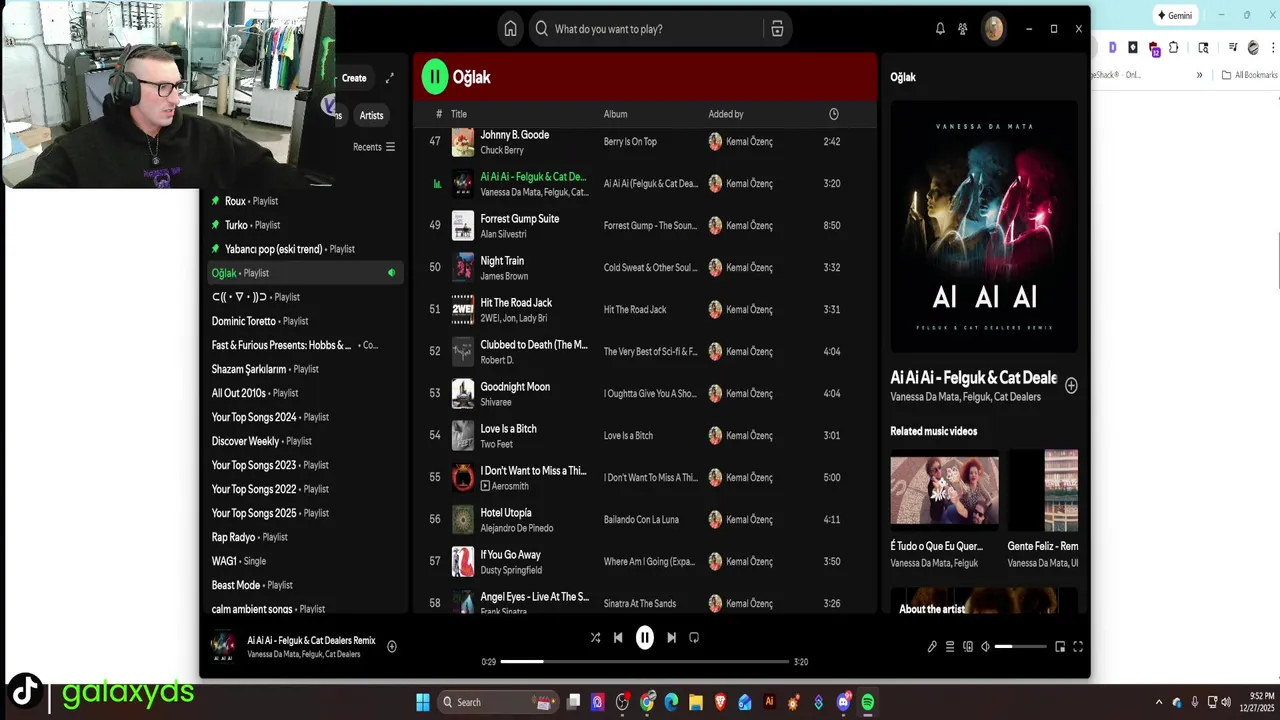Open Your Top Songs 2024 playlist
This screenshot has height=720, width=1280.
tap(305, 417)
